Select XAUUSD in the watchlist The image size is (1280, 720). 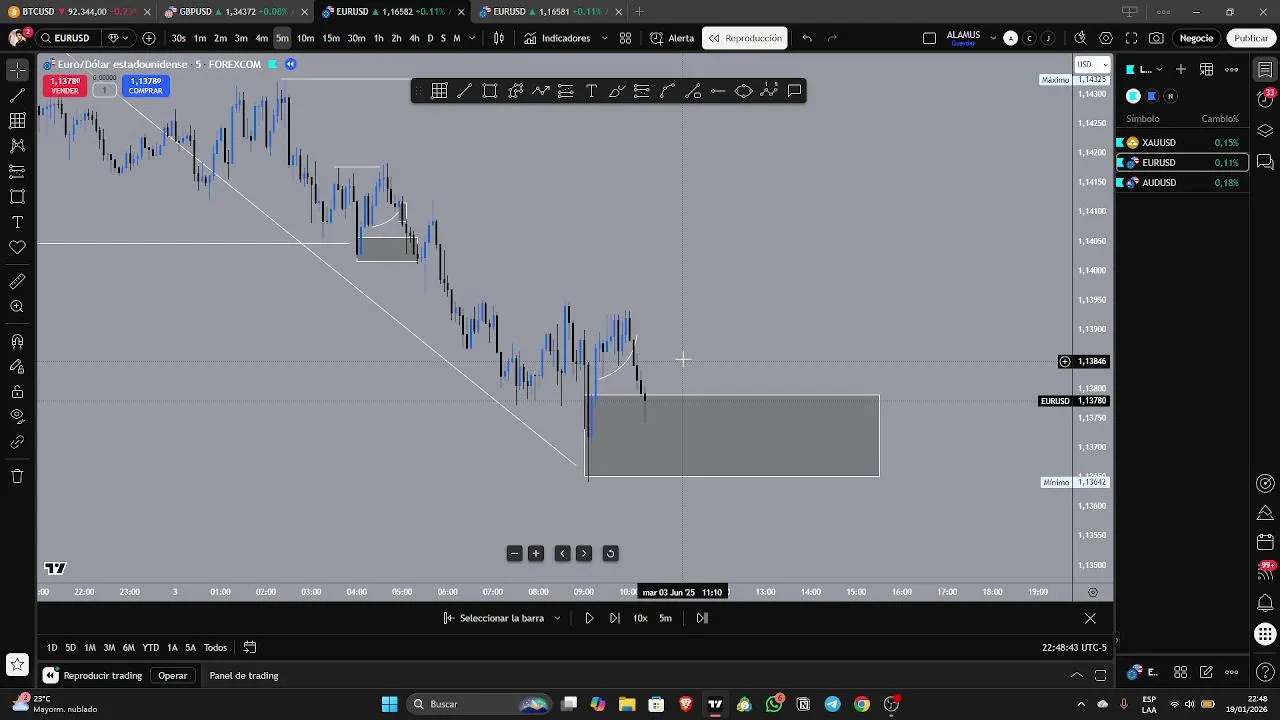coord(1182,143)
